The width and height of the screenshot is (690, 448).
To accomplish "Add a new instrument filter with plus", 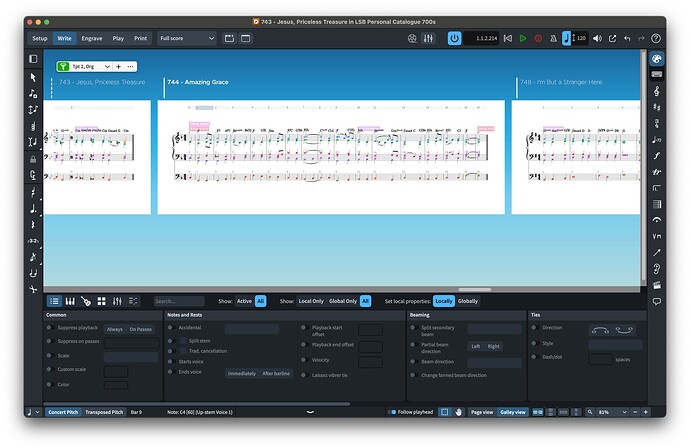I will [118, 66].
